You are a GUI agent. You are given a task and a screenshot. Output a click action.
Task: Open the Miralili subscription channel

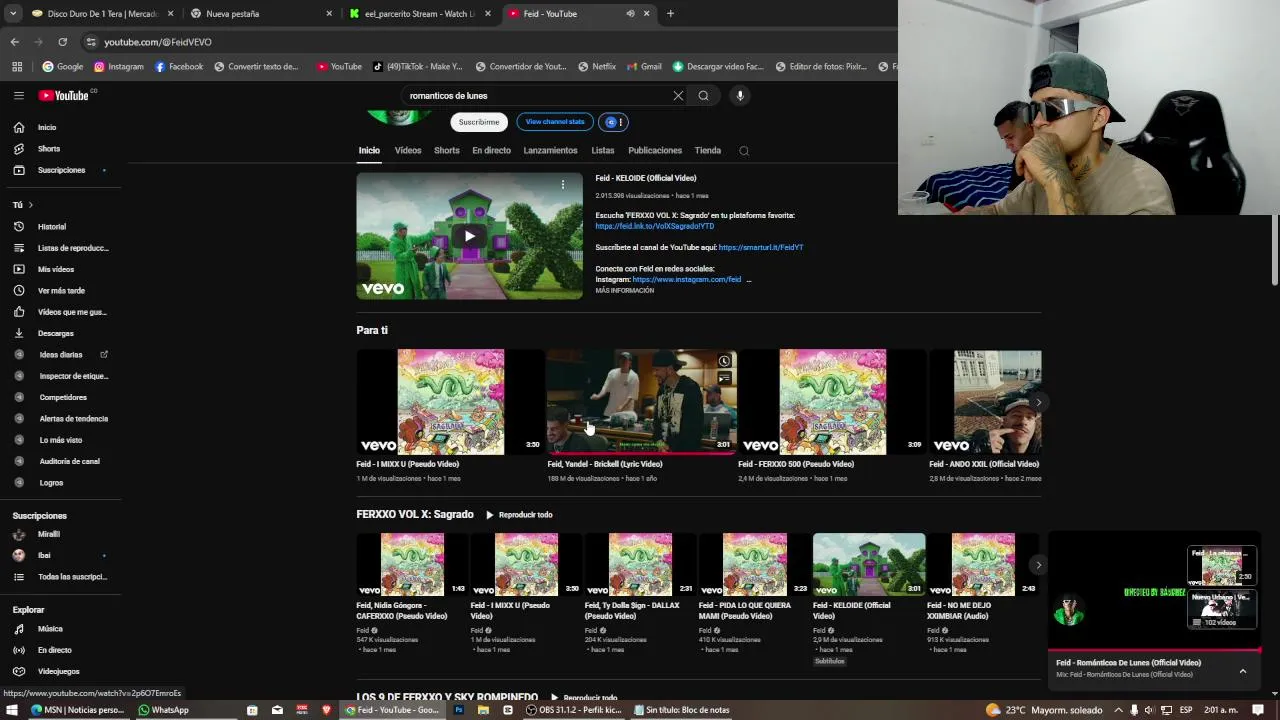pos(48,534)
